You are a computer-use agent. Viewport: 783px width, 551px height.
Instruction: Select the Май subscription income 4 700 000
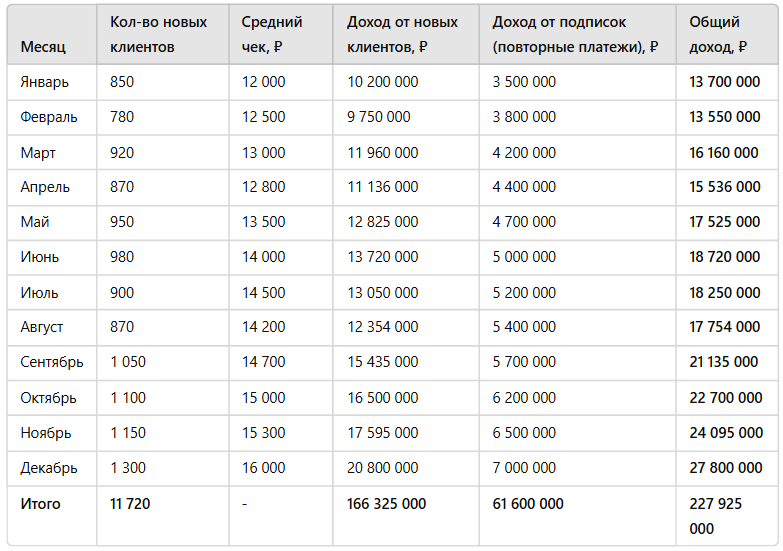tap(524, 222)
